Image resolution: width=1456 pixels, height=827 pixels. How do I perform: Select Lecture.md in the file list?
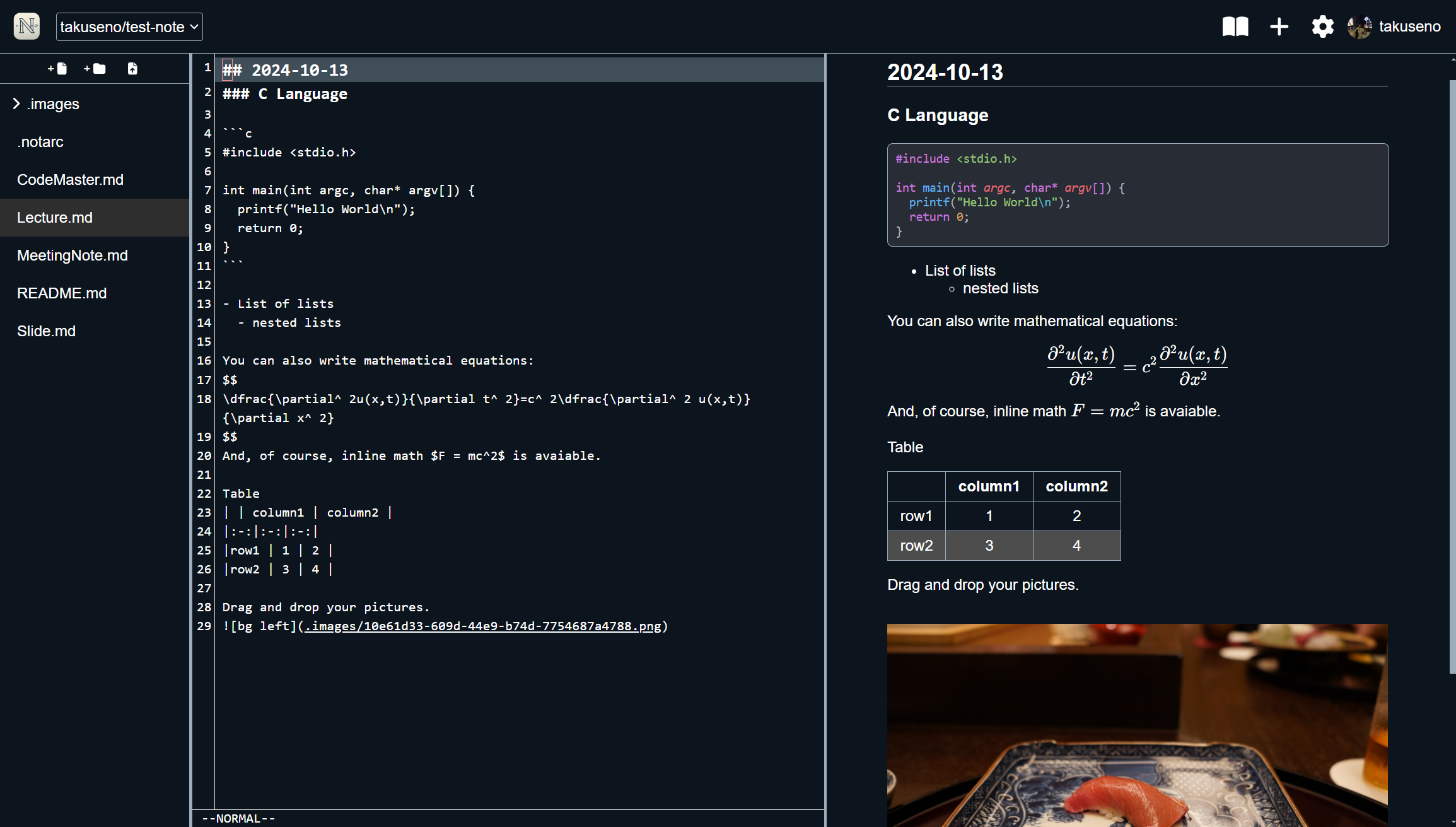click(x=95, y=218)
